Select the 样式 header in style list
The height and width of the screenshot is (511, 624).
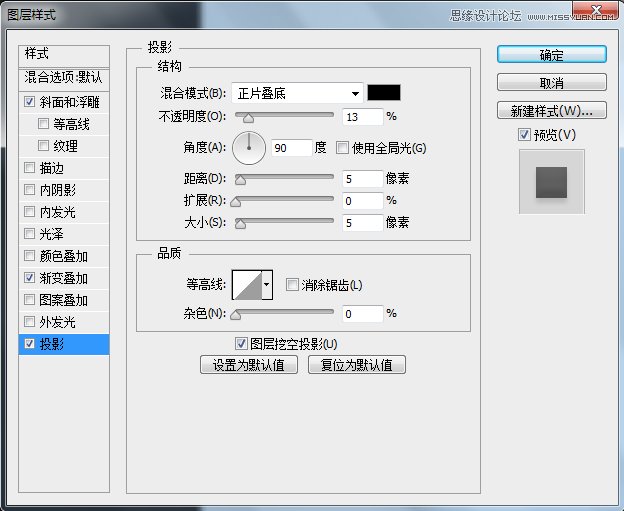coord(64,55)
